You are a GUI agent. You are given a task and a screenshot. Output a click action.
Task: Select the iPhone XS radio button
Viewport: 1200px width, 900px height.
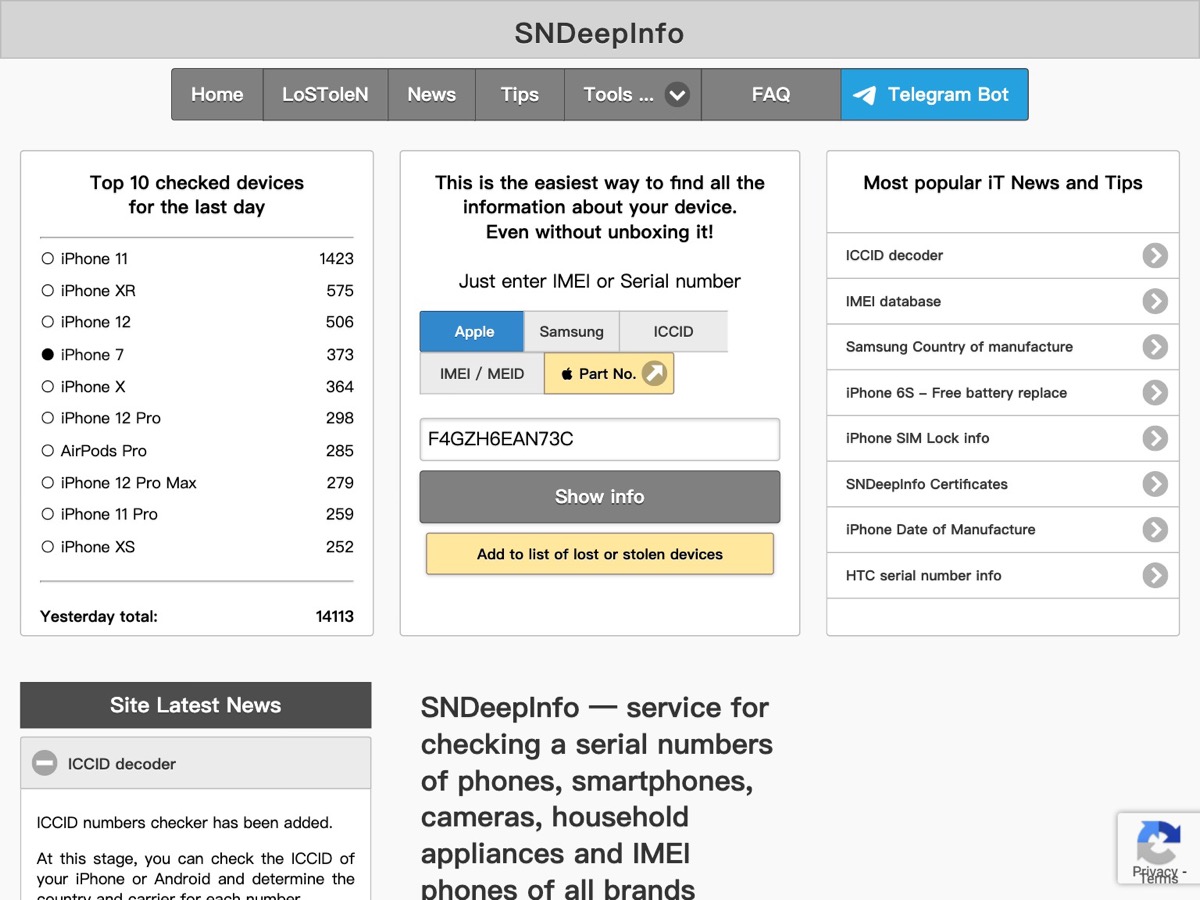click(47, 547)
